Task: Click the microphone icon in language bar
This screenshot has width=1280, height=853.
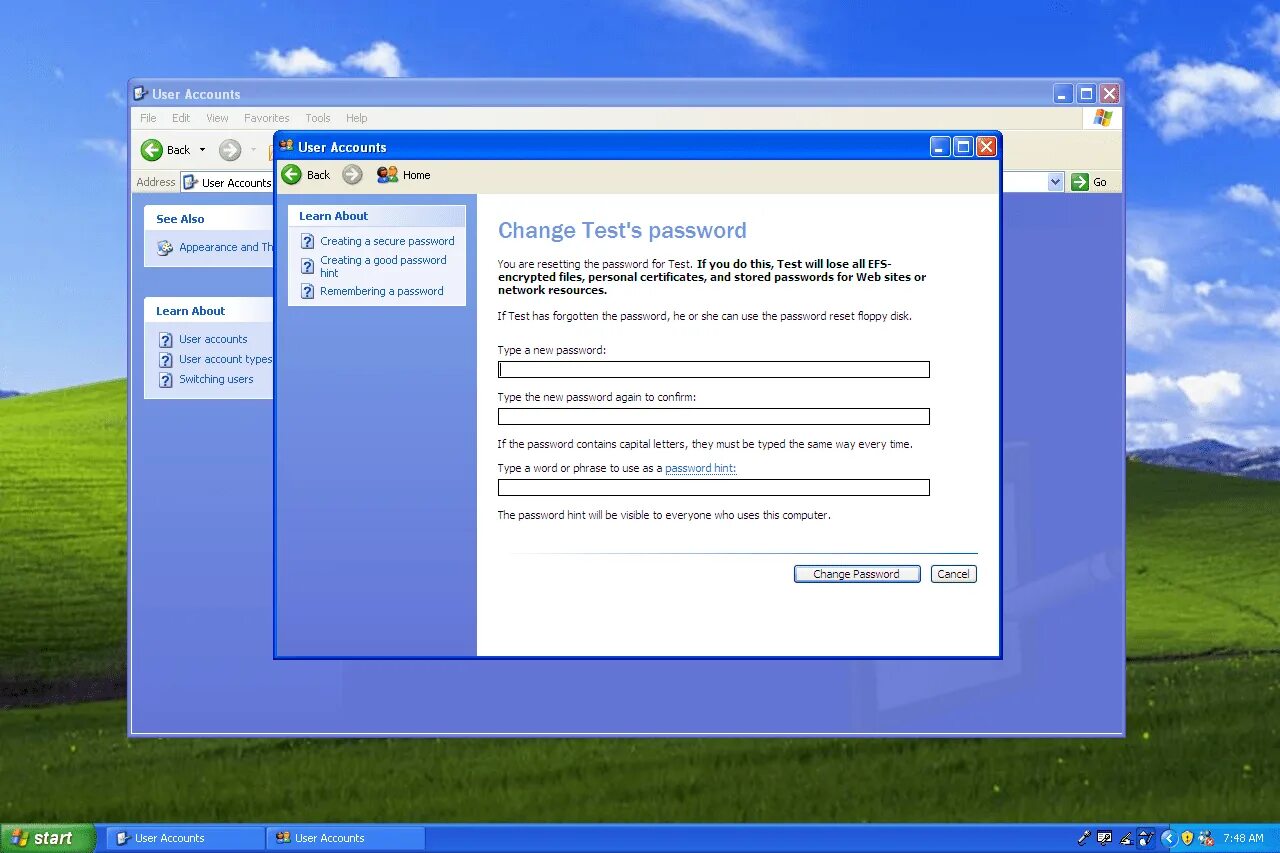Action: click(x=1084, y=838)
